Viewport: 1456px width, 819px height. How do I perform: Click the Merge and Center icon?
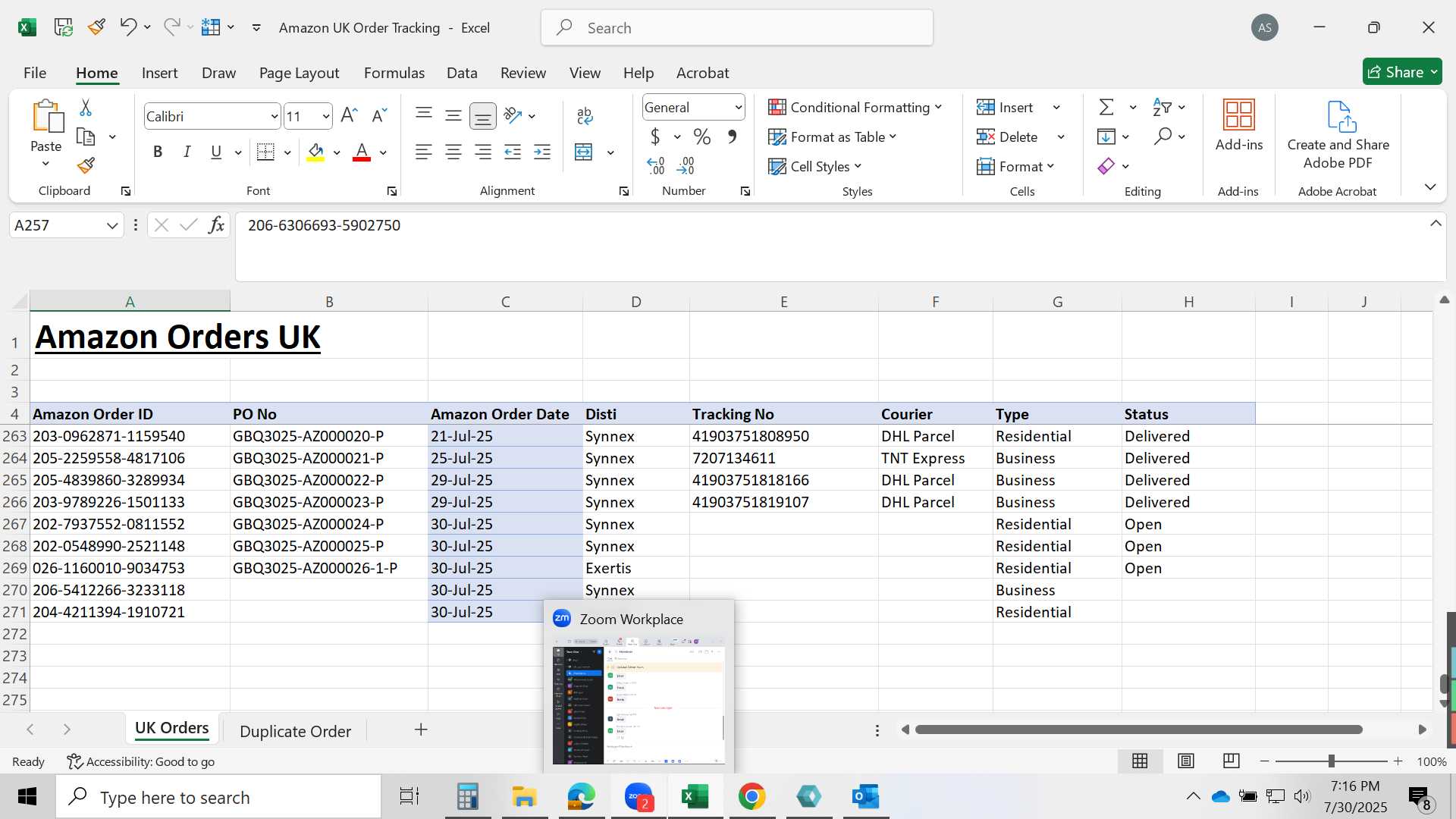[x=583, y=152]
